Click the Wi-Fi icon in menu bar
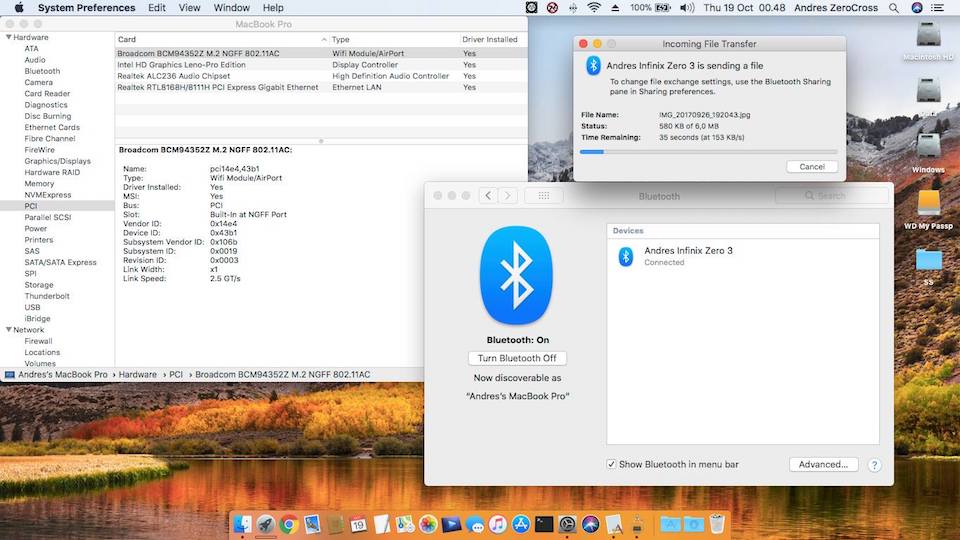 (x=593, y=8)
